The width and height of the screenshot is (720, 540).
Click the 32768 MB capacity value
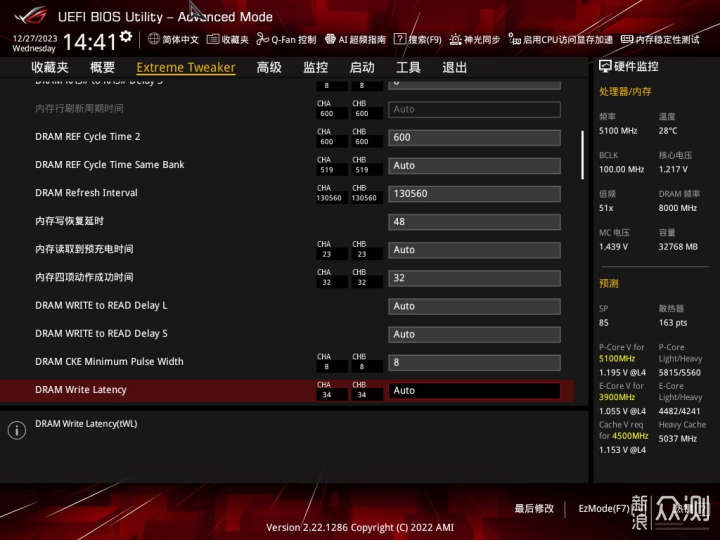(678, 247)
